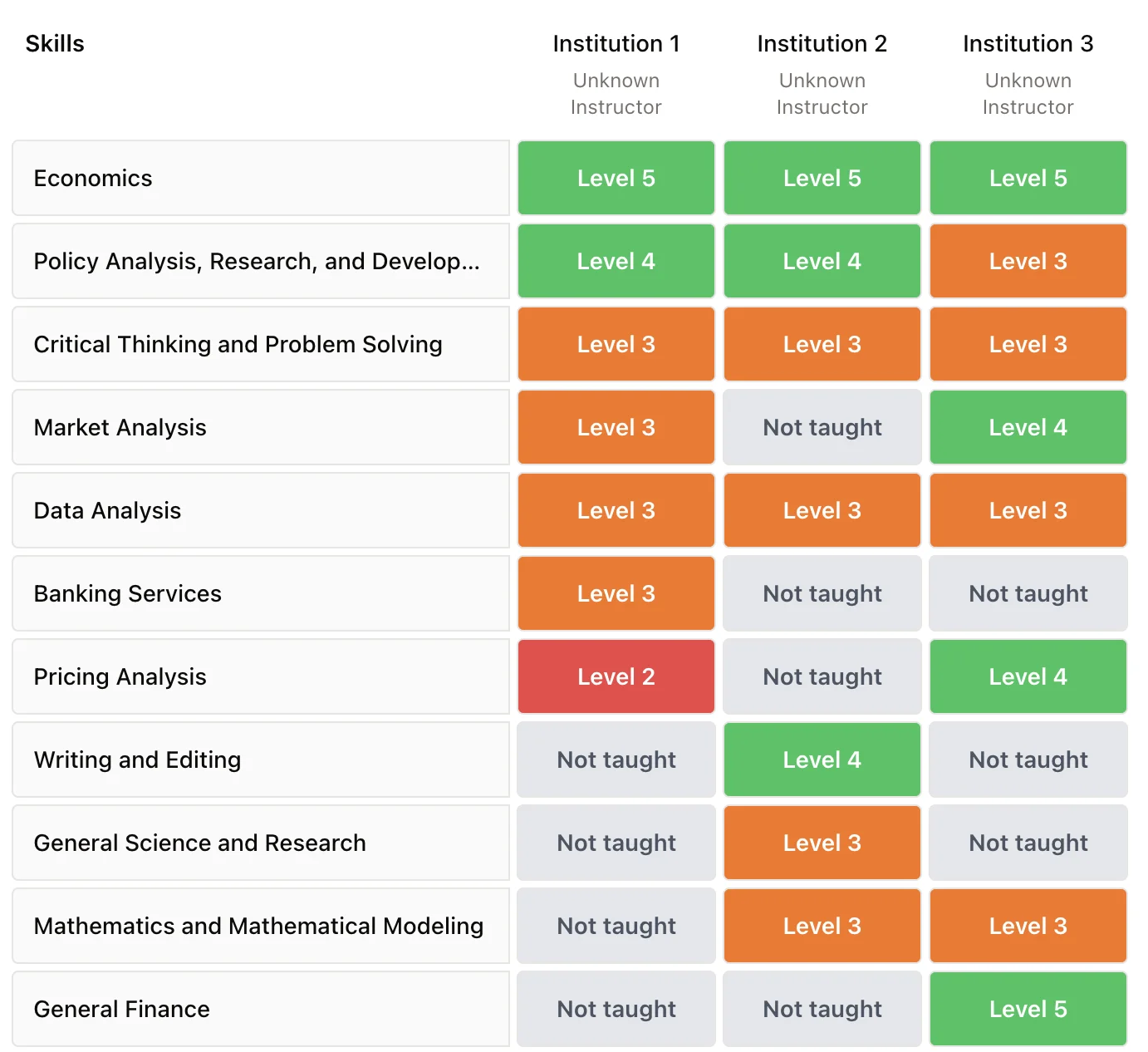Click Institution 3's orange Level 3 Policy Analysis cell
The image size is (1148, 1052).
pos(1028,261)
